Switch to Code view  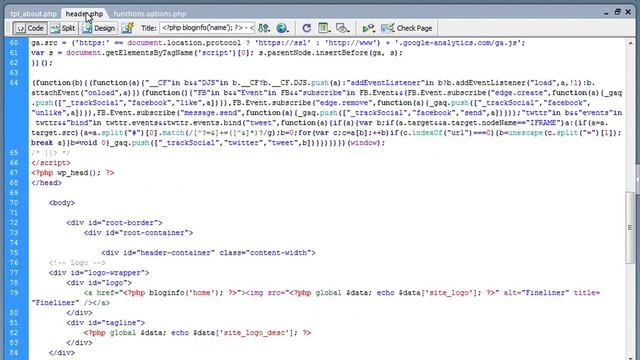[30, 28]
